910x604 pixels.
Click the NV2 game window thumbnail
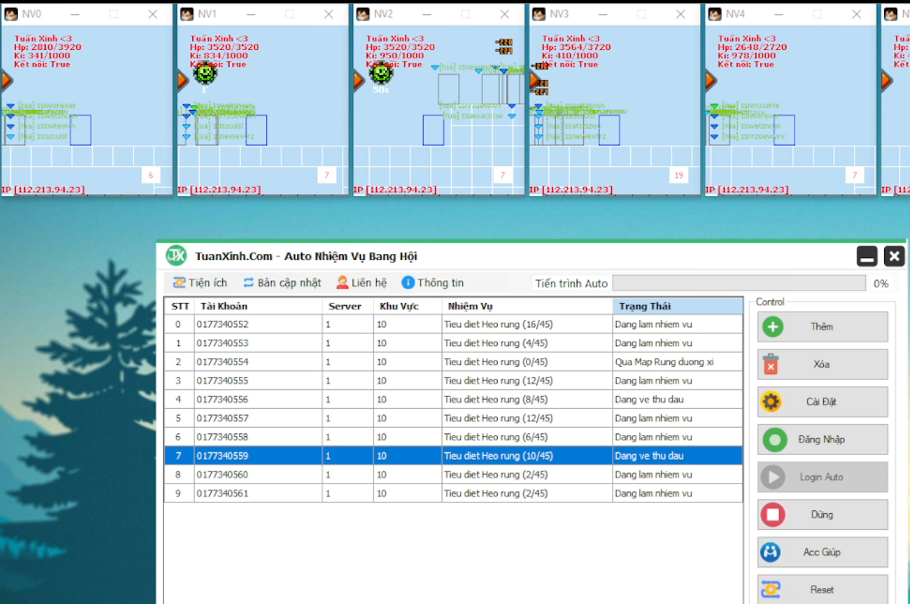pyautogui.click(x=438, y=100)
